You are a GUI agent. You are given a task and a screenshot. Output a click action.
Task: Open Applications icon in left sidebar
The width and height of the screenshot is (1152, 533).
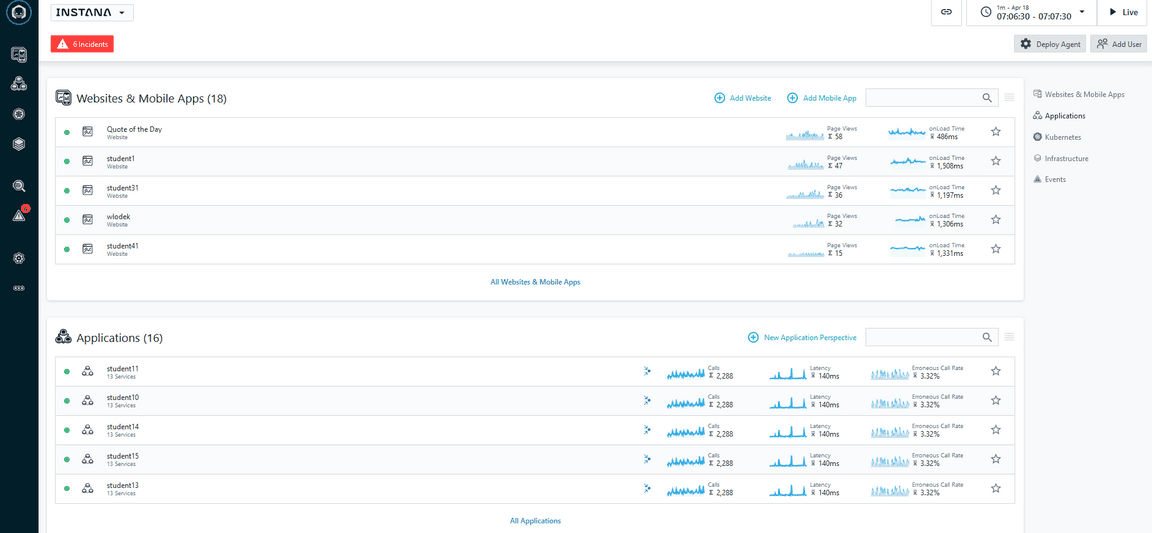19,84
